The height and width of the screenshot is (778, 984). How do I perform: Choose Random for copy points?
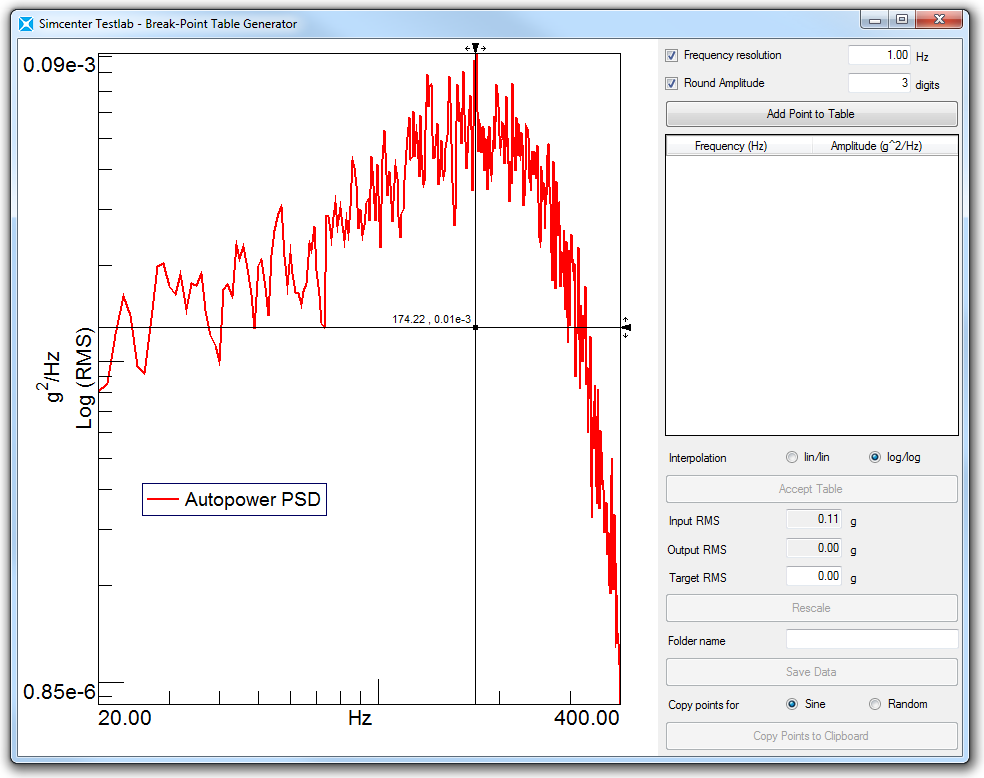click(876, 704)
